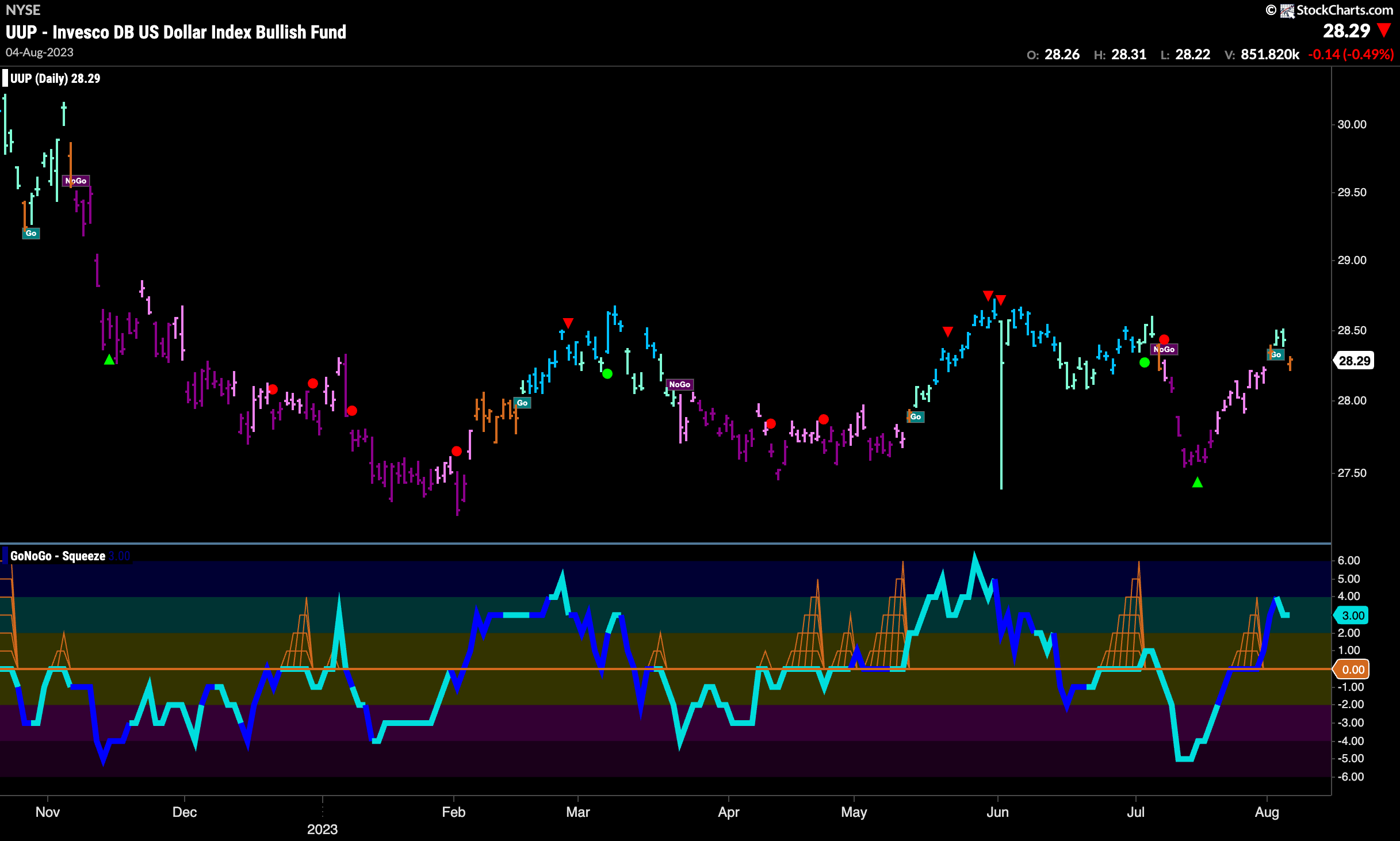
Task: Click the StockCharts.com logo icon
Action: [1287, 10]
